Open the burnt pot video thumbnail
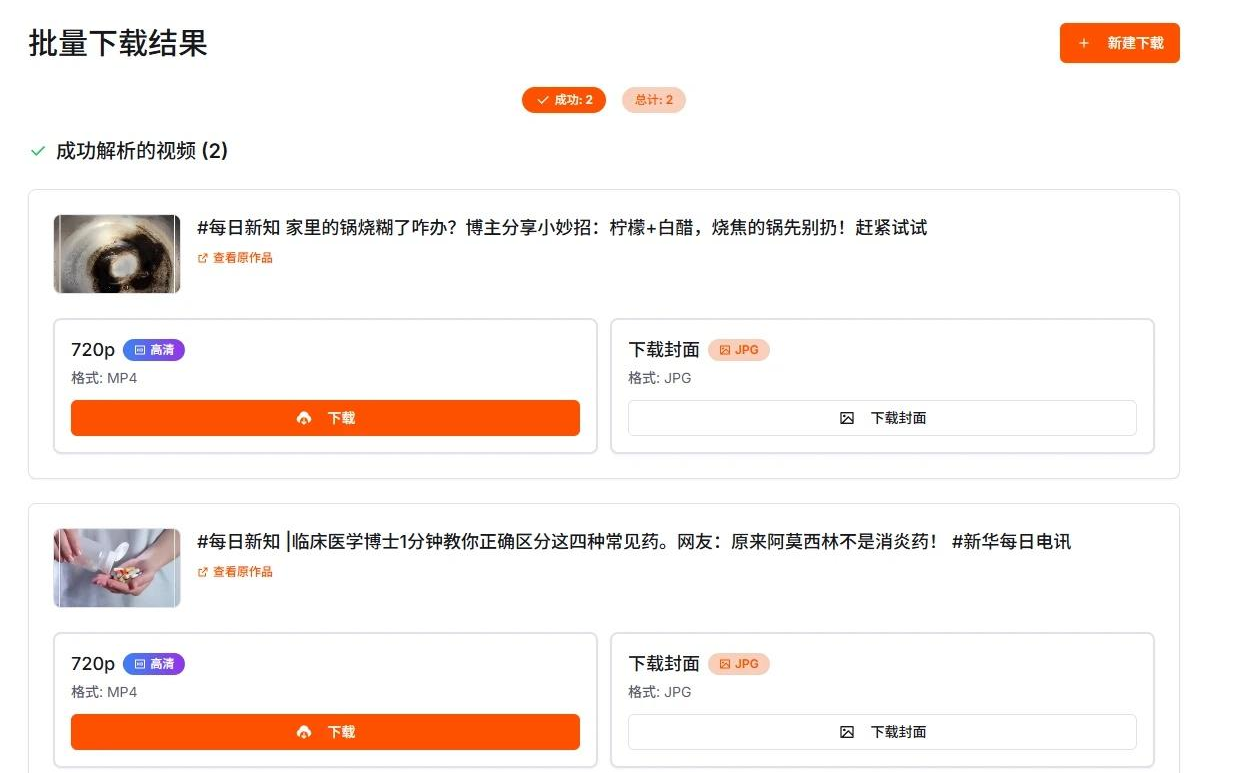Image resolution: width=1260 pixels, height=773 pixels. [x=117, y=254]
